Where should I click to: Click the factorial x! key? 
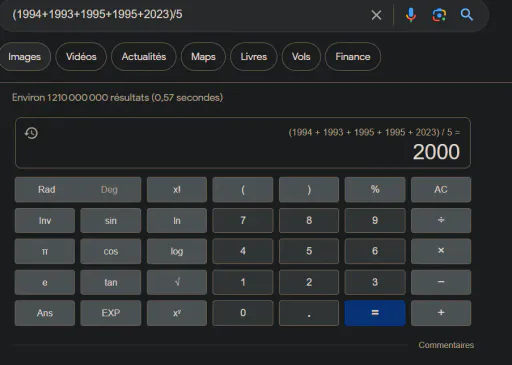coord(177,190)
